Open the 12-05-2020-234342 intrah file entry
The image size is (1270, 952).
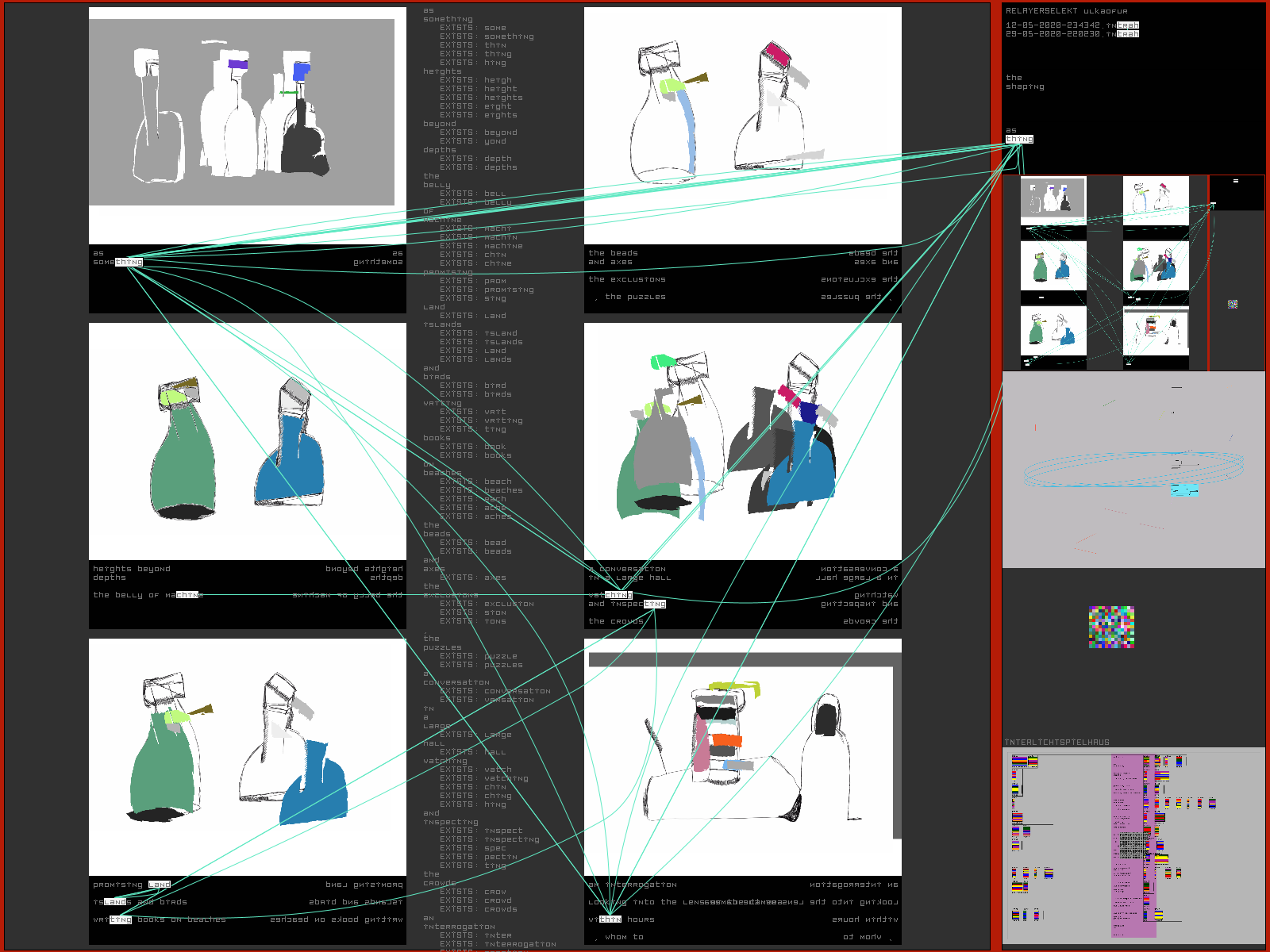[x=1072, y=25]
